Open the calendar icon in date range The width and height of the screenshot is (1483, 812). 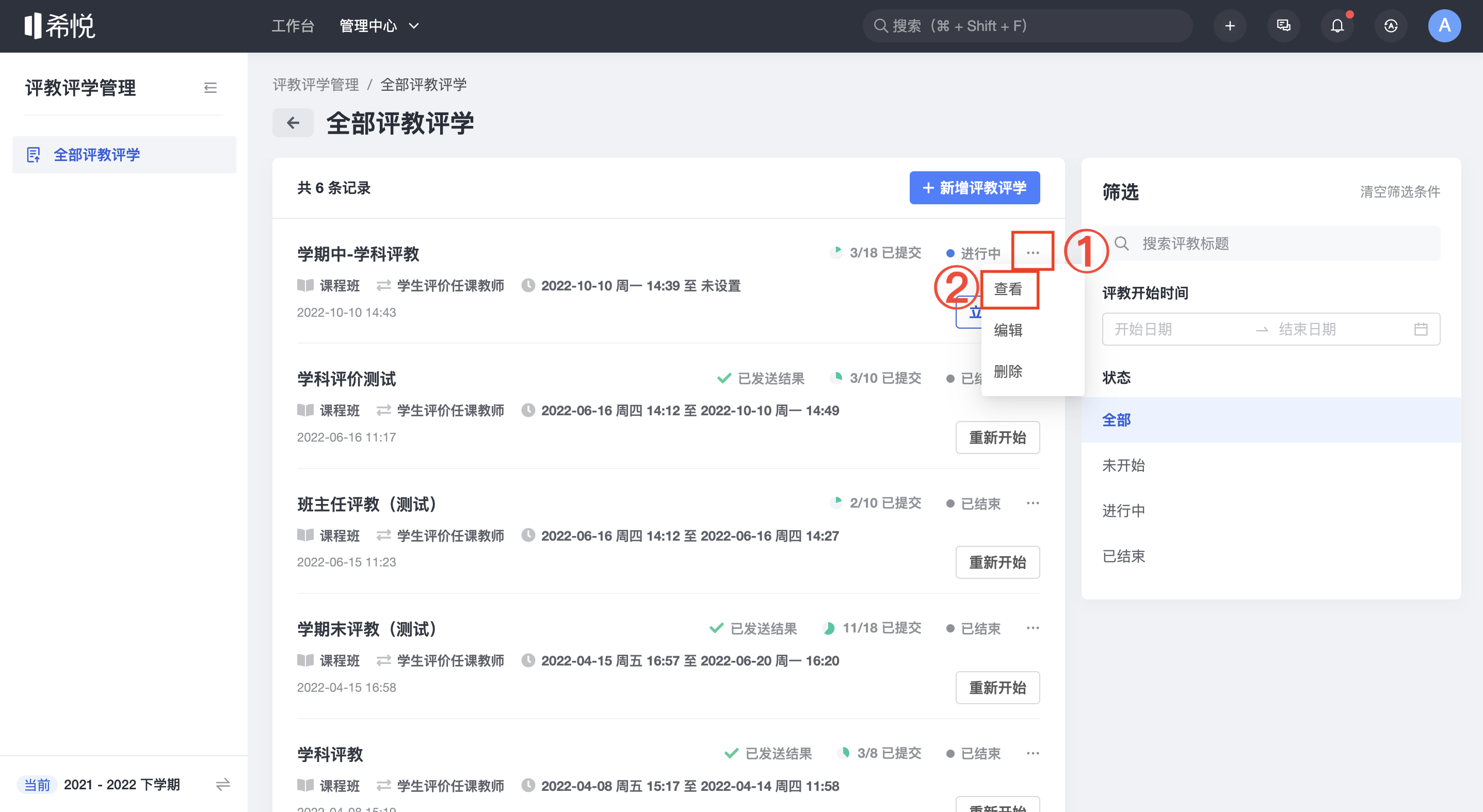point(1421,329)
